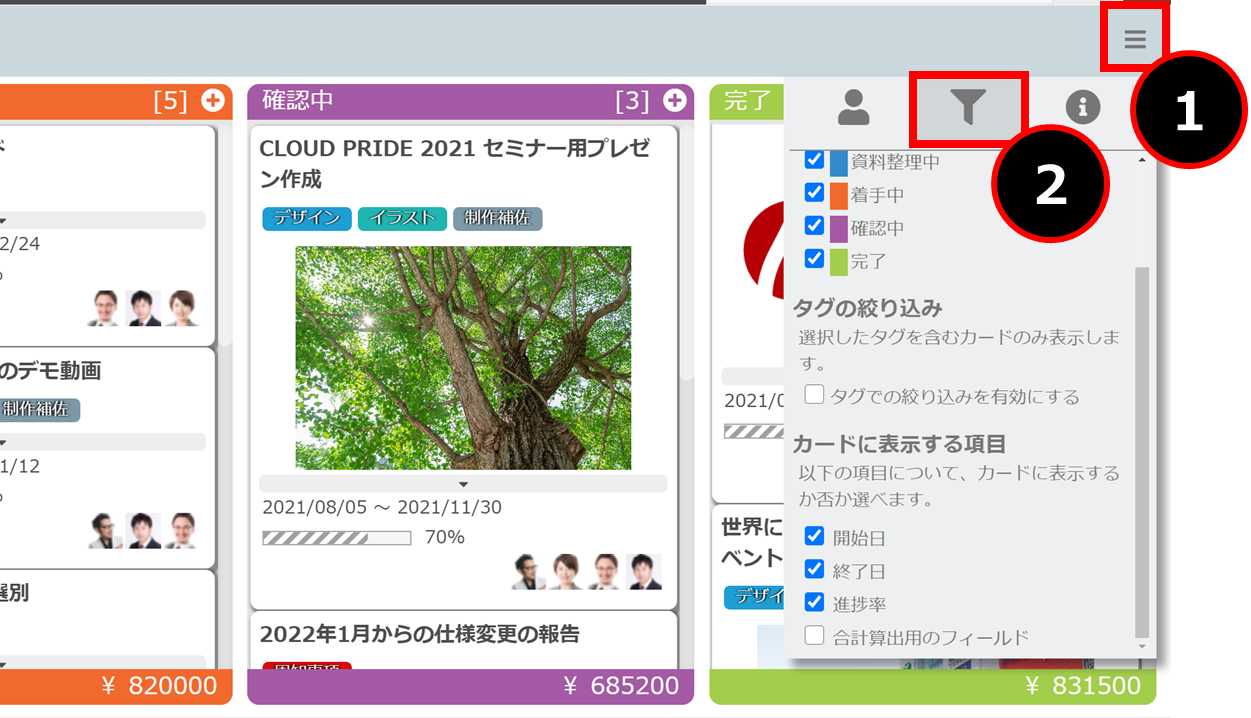Image resolution: width=1251 pixels, height=718 pixels.
Task: Check the 合計算出用のフィールド checkbox
Action: pyautogui.click(x=814, y=636)
